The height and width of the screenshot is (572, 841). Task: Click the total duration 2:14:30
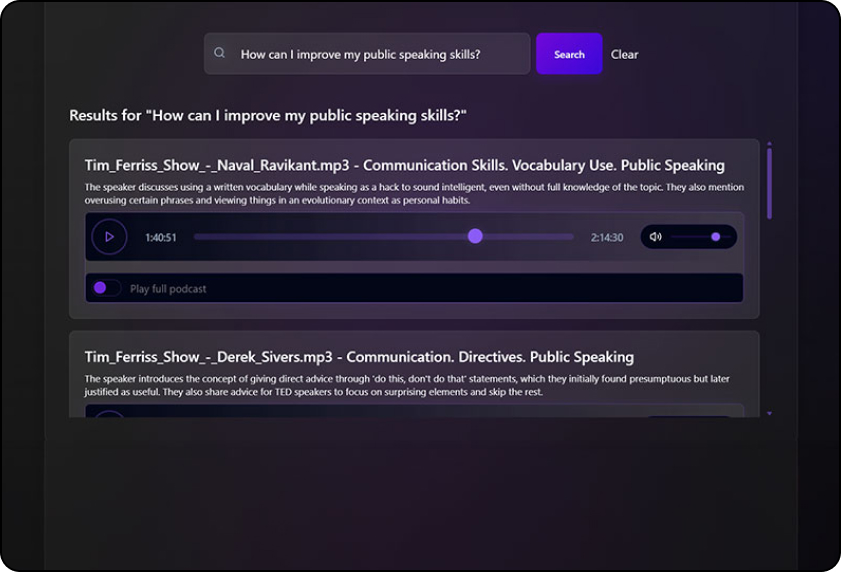(607, 238)
